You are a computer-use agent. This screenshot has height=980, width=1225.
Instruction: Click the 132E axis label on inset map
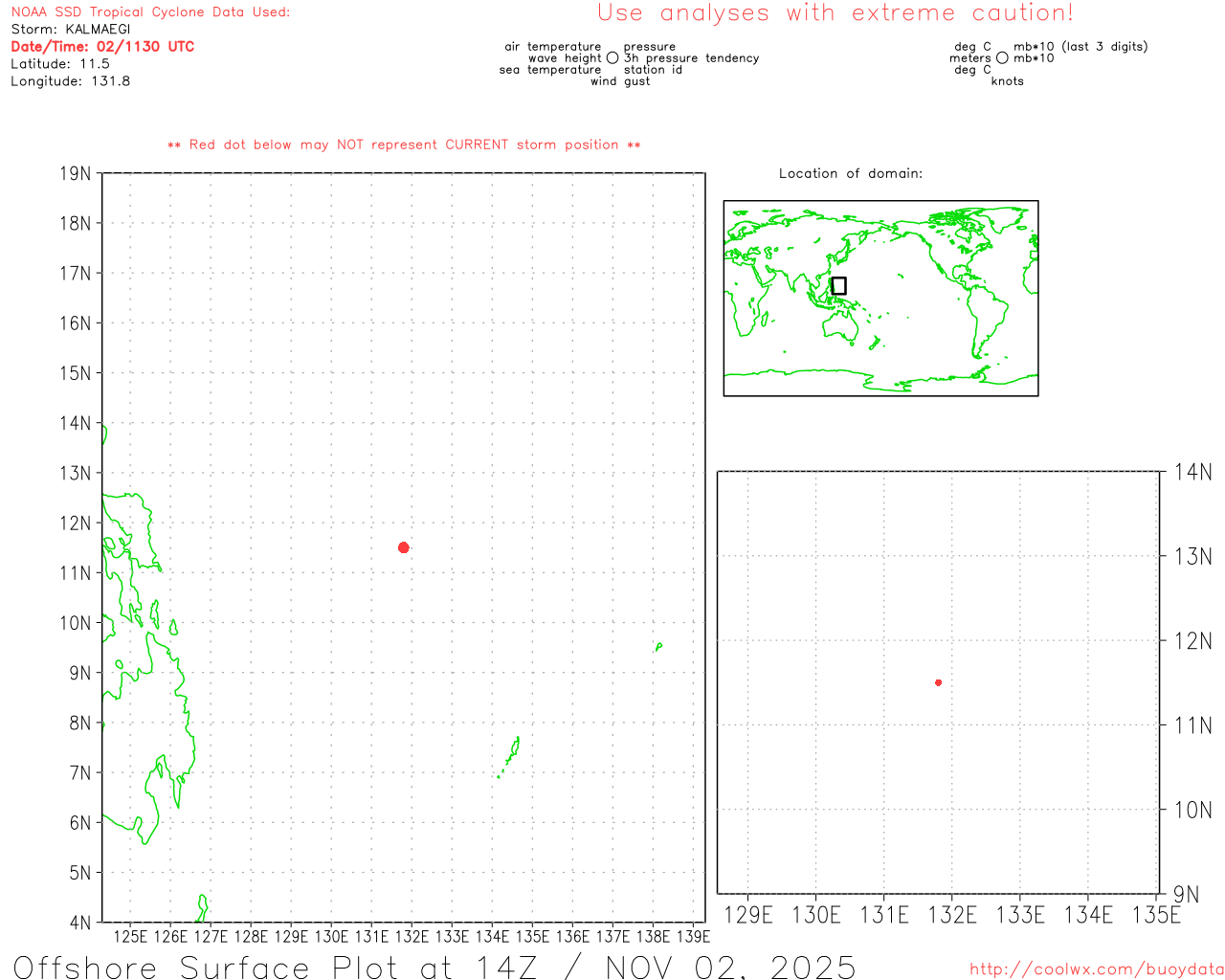952,915
